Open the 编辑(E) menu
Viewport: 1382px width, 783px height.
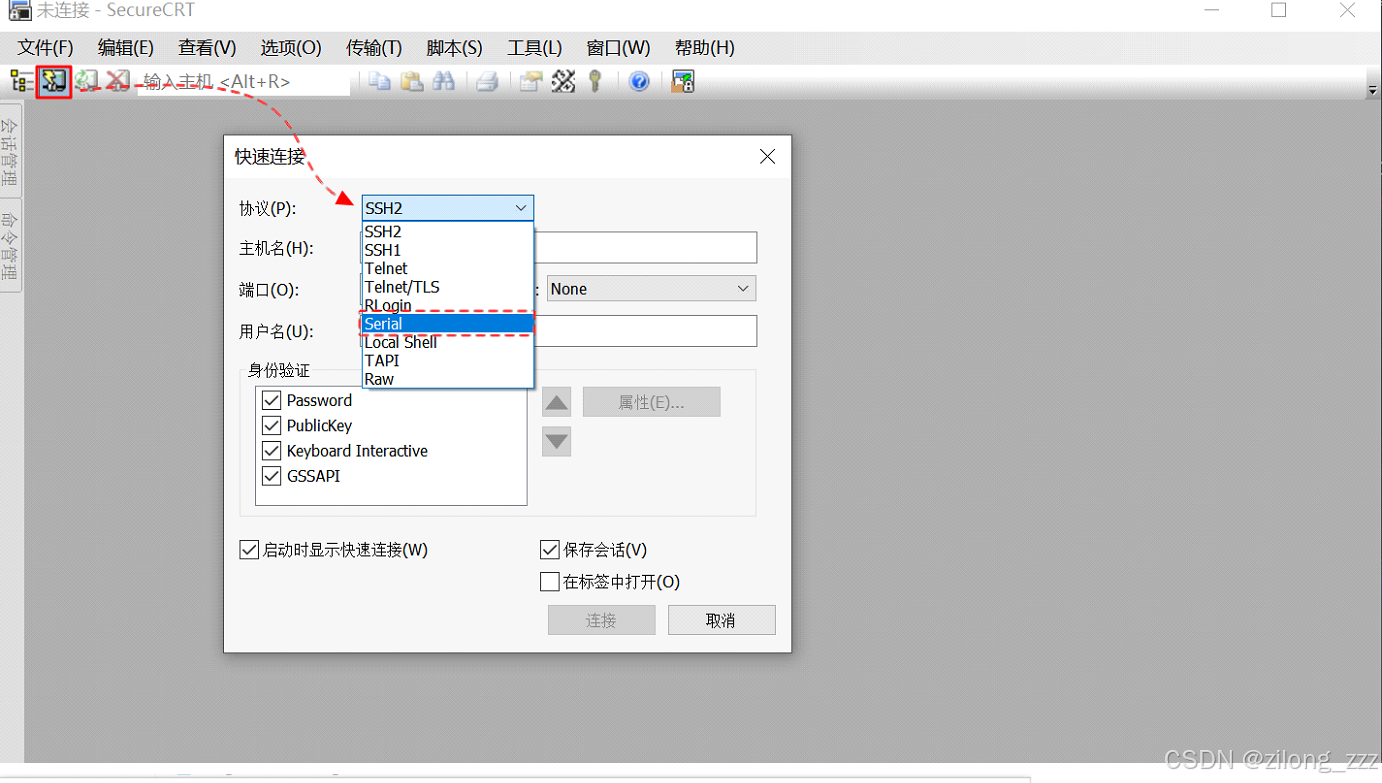tap(125, 48)
